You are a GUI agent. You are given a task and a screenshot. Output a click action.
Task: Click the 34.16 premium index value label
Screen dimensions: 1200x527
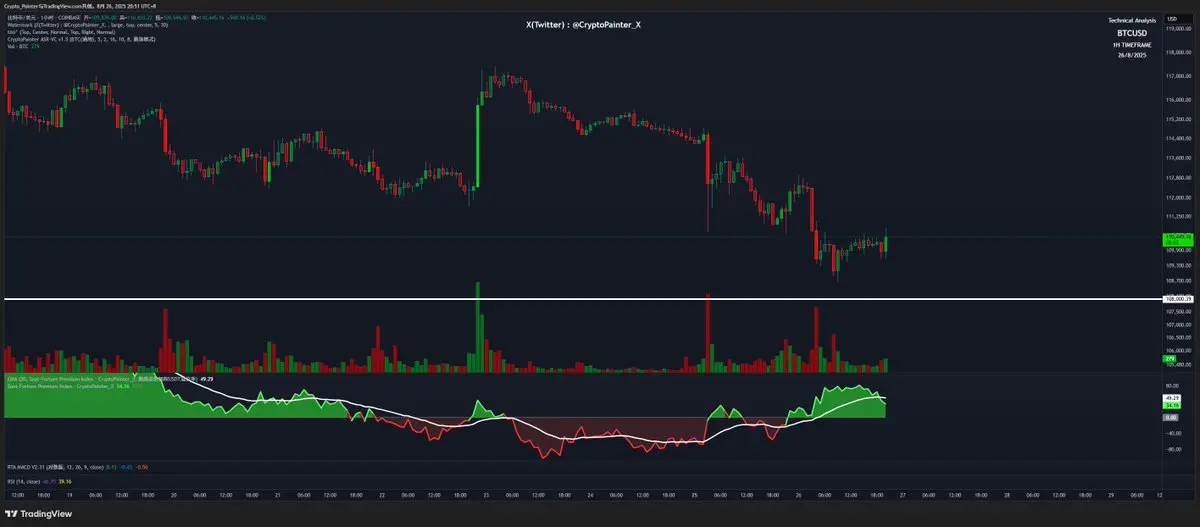click(1171, 406)
